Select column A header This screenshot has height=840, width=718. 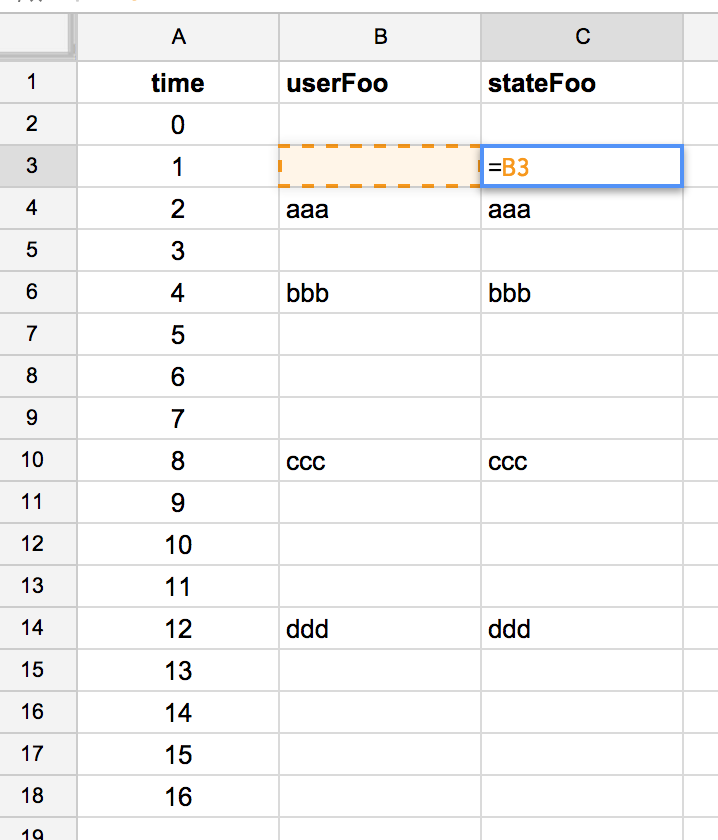click(178, 37)
